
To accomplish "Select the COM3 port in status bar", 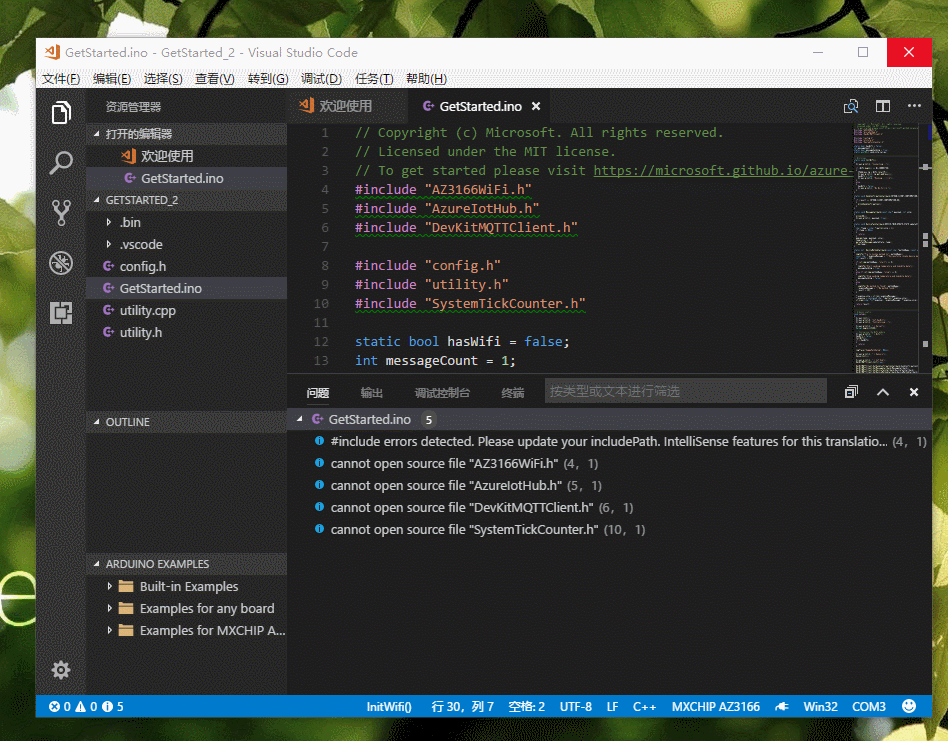I will (x=868, y=706).
